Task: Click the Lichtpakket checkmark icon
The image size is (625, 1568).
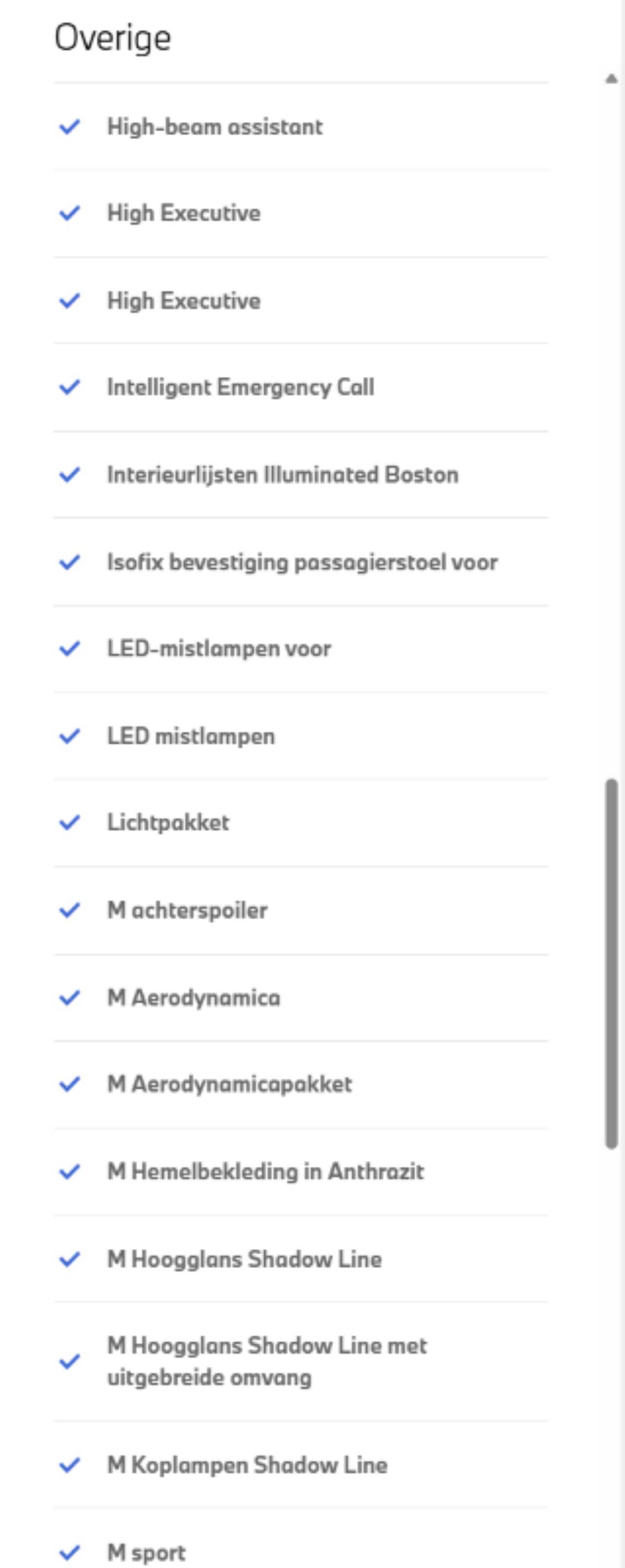Action: [x=69, y=823]
